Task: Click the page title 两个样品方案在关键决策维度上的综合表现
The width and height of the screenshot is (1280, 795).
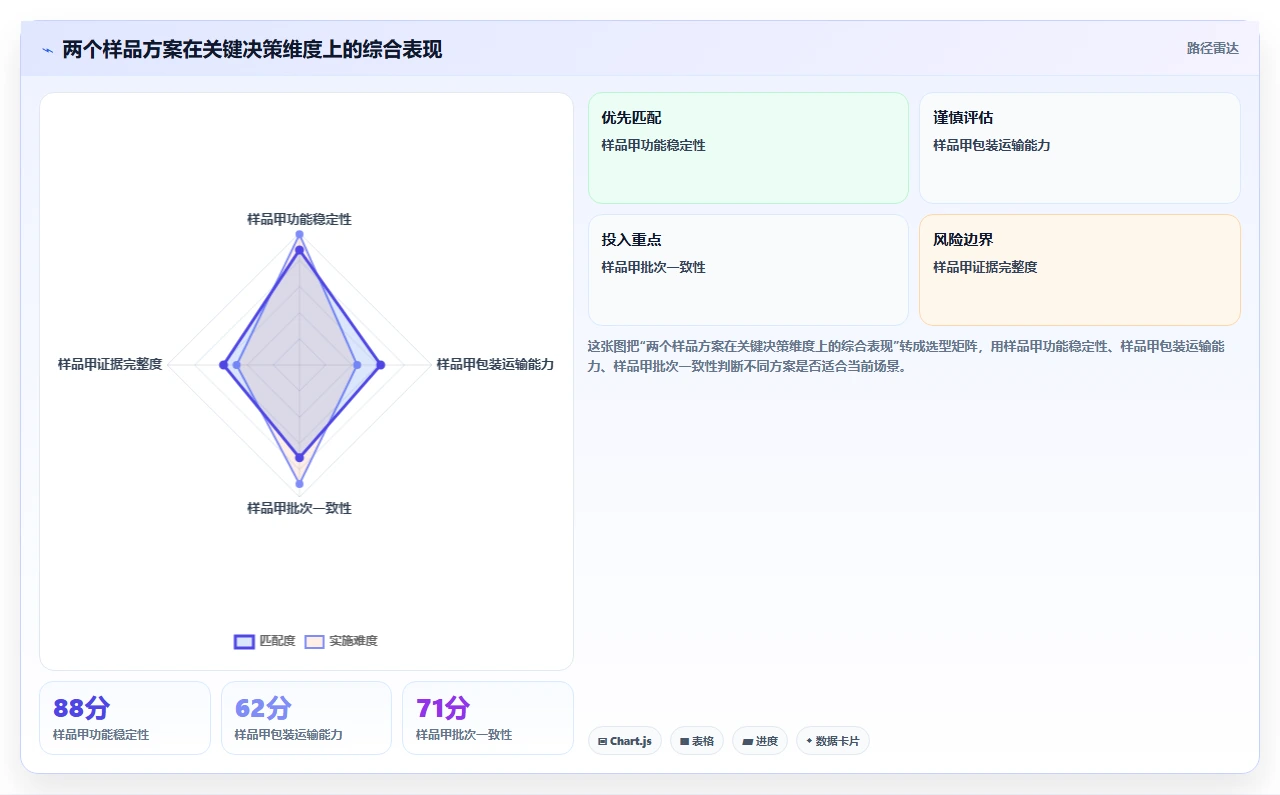Action: tap(252, 49)
